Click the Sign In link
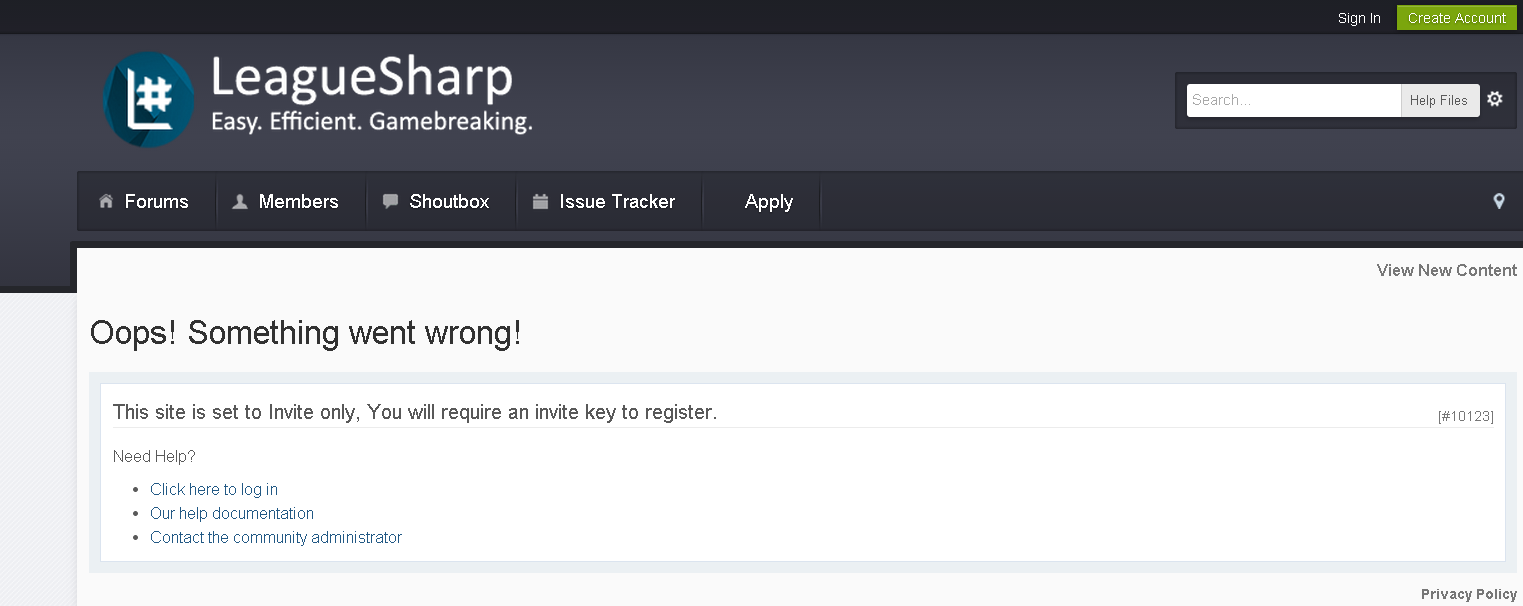 [1359, 18]
